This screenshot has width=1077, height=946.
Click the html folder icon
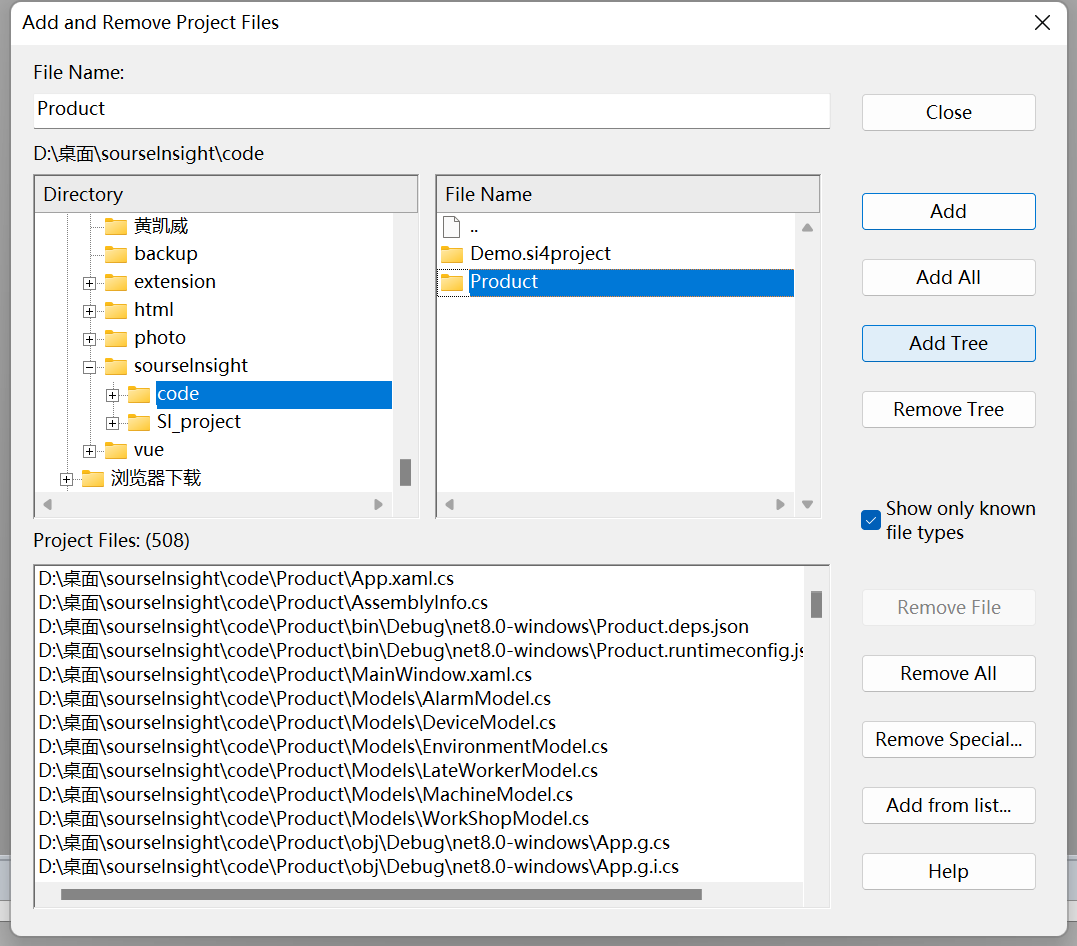coord(115,311)
